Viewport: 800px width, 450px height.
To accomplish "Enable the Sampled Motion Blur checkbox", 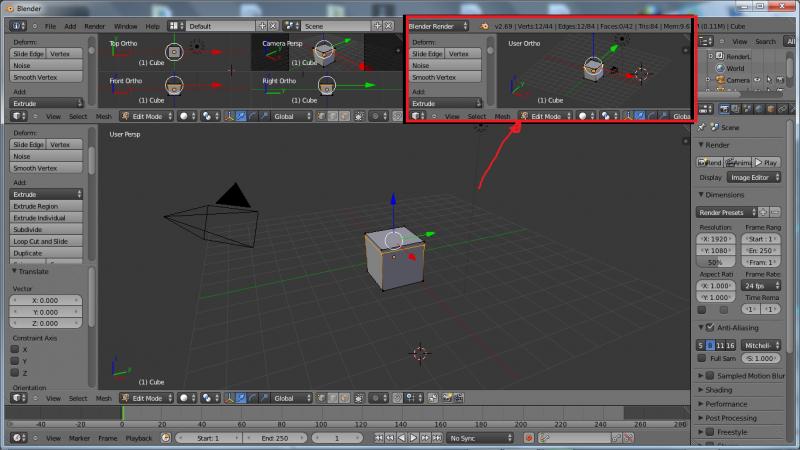I will pos(710,376).
